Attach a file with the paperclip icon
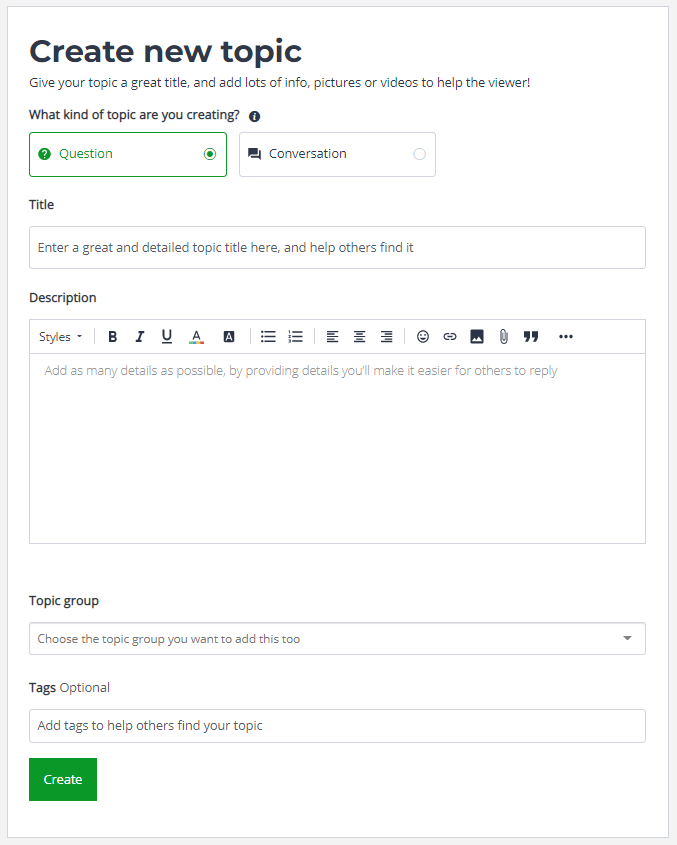 (x=503, y=337)
